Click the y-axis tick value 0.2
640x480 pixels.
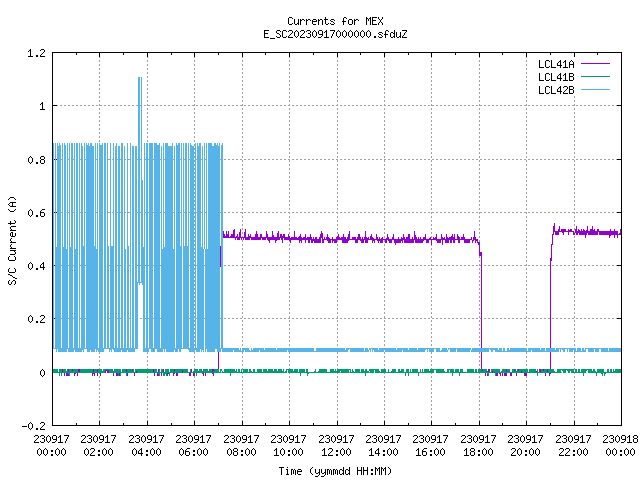(x=36, y=319)
